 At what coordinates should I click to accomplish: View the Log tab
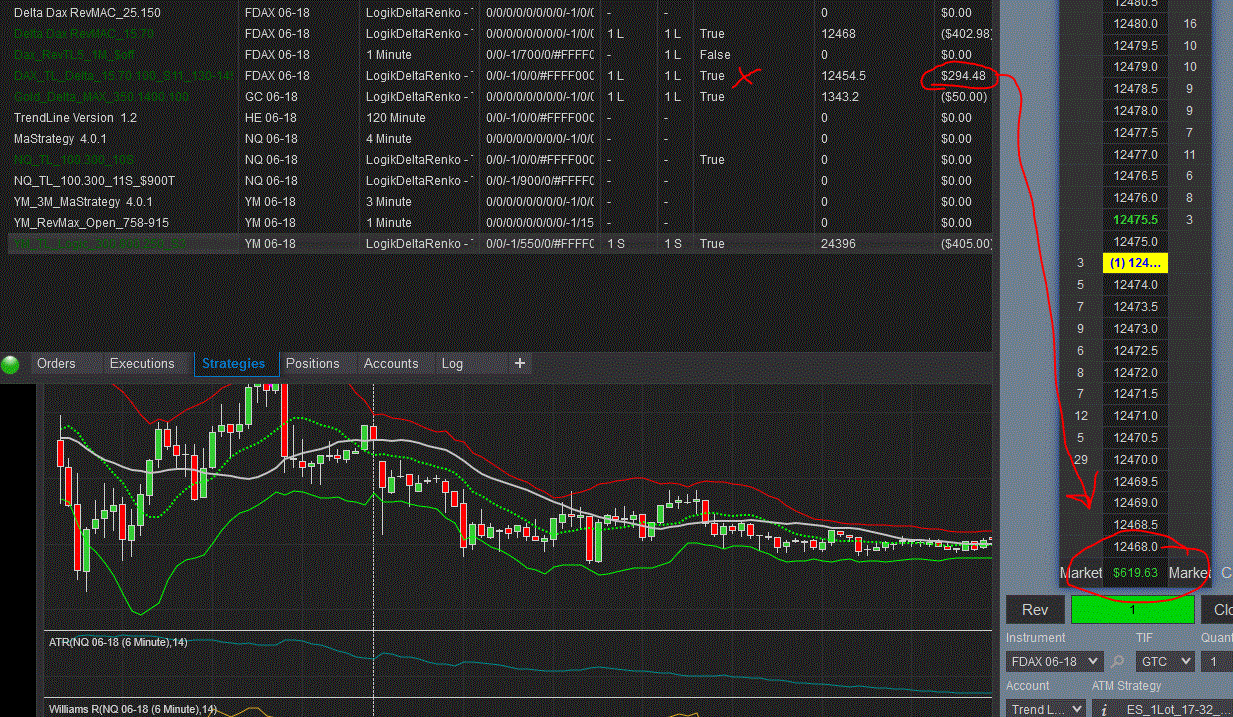[452, 363]
